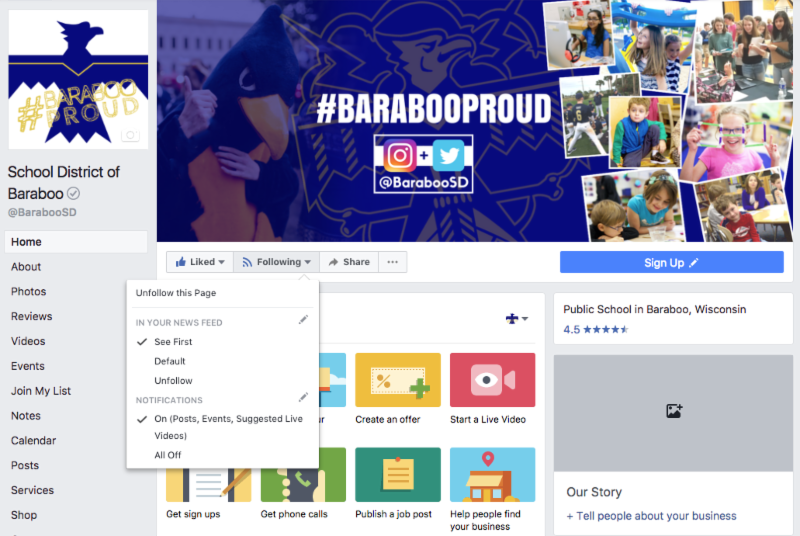Image resolution: width=800 pixels, height=536 pixels.
Task: Expand the Liked dropdown button
Action: click(200, 262)
